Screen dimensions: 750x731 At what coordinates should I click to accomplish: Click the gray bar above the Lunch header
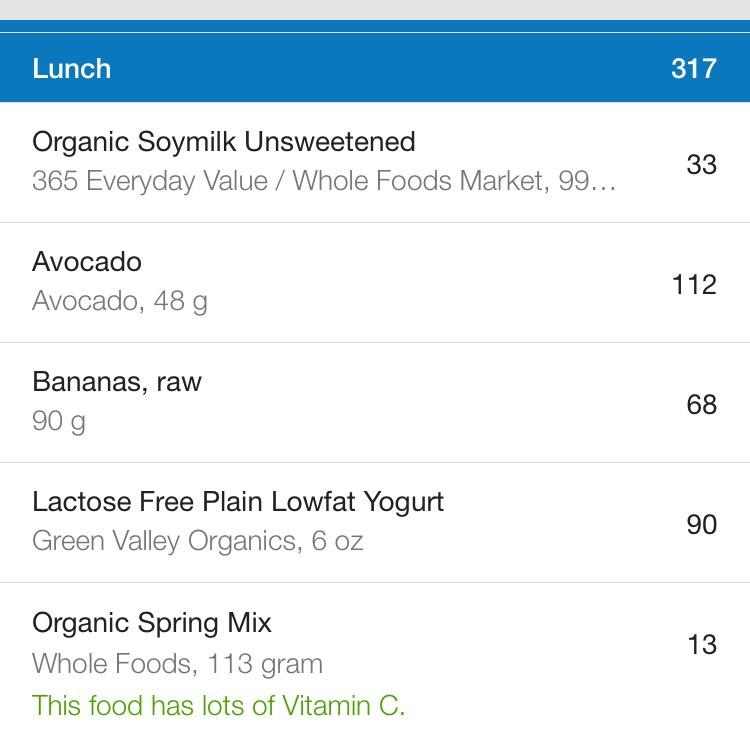pos(375,9)
